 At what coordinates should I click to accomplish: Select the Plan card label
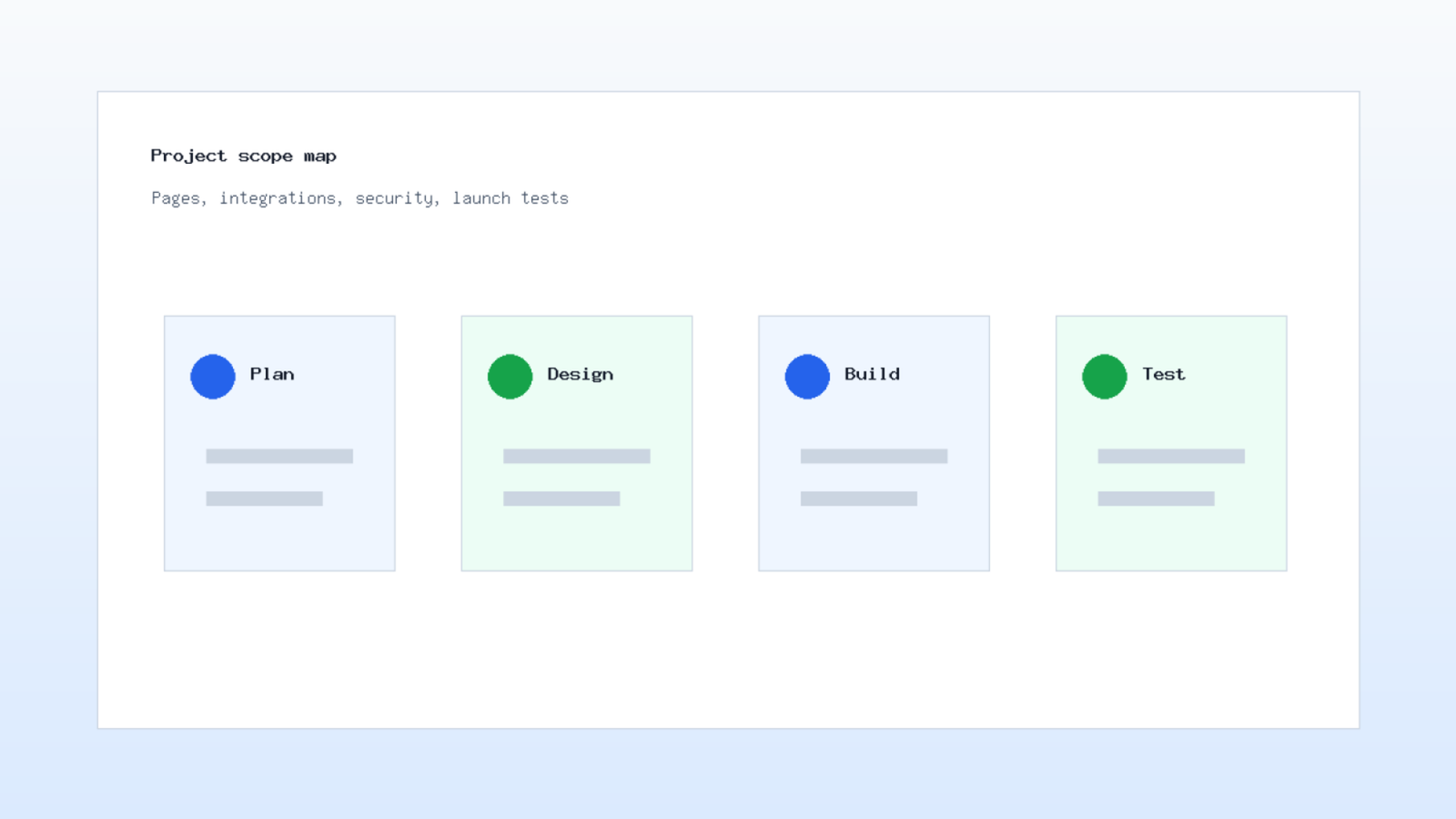[x=272, y=374]
